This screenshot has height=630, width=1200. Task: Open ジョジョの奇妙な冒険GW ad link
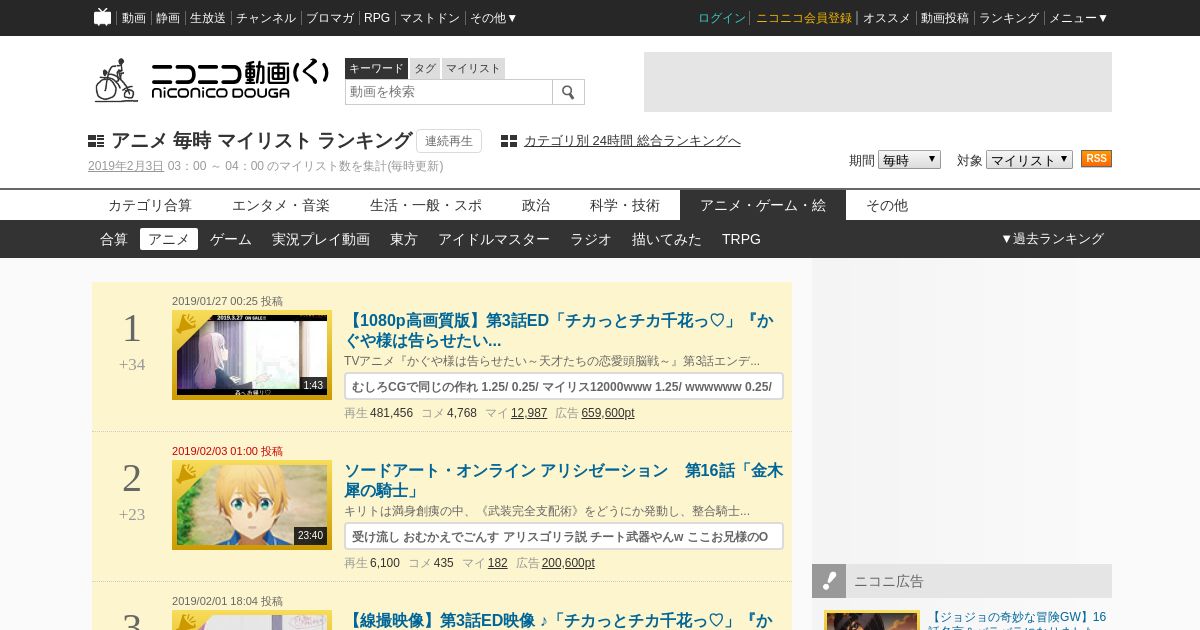click(1017, 618)
